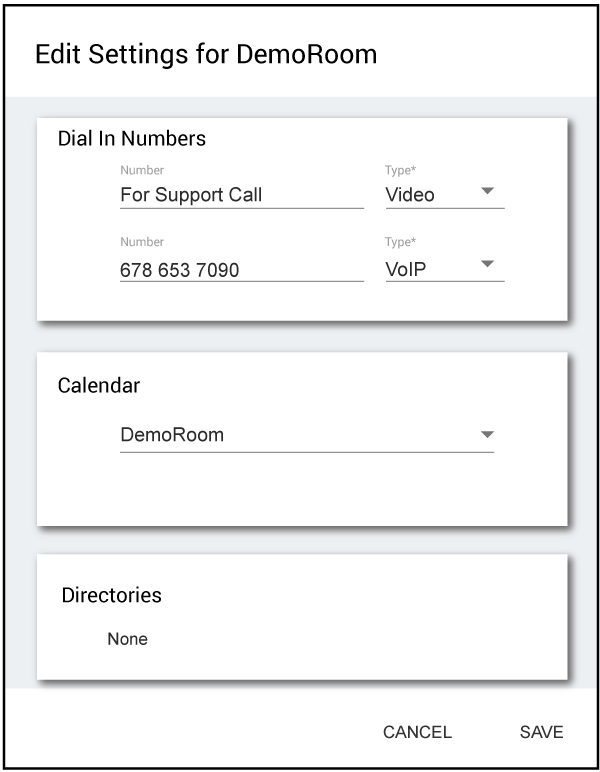Click the 'Dial In Numbers' section heading
This screenshot has width=600, height=772.
pos(132,139)
